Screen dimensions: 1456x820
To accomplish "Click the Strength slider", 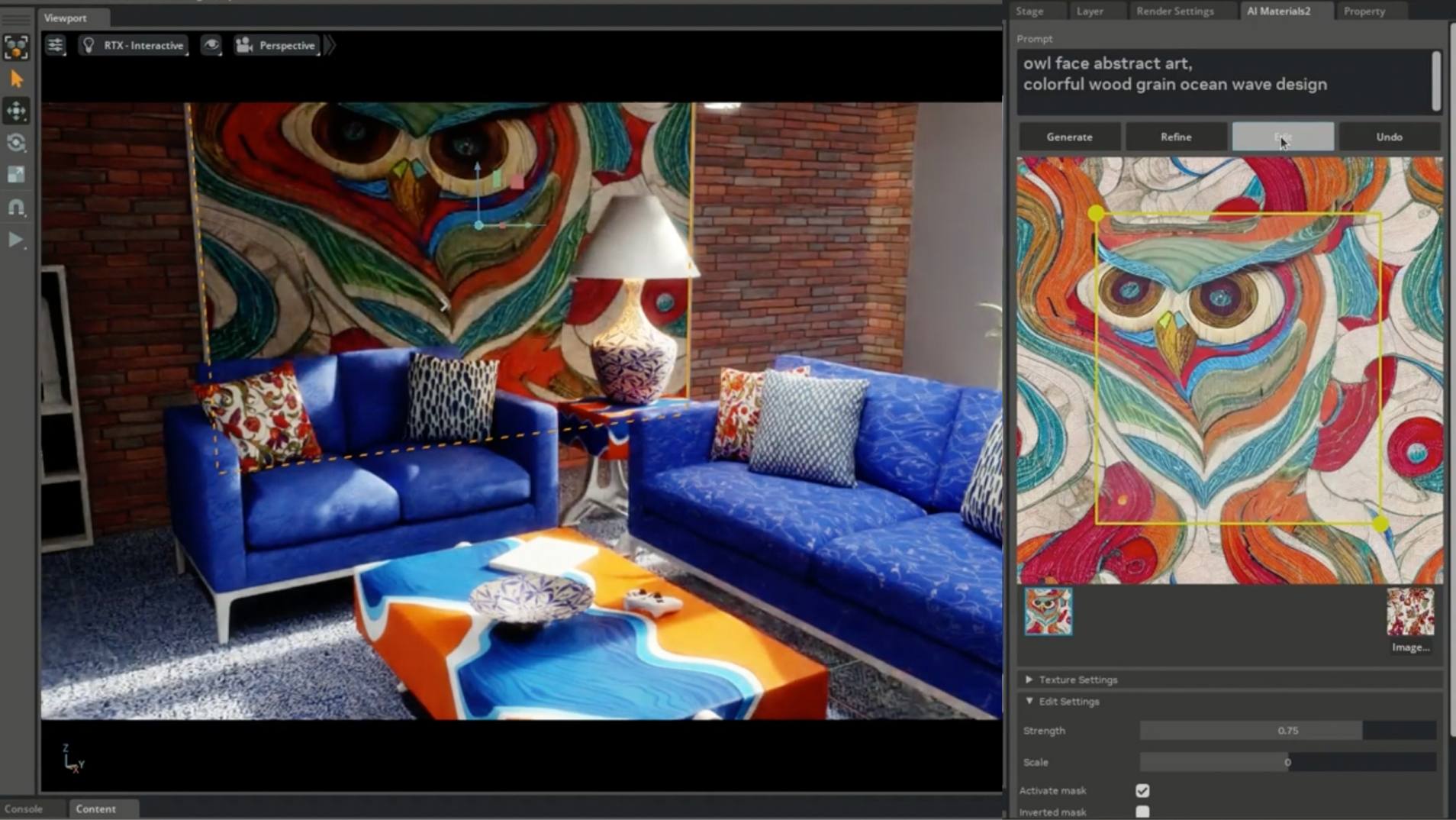I will point(1287,731).
